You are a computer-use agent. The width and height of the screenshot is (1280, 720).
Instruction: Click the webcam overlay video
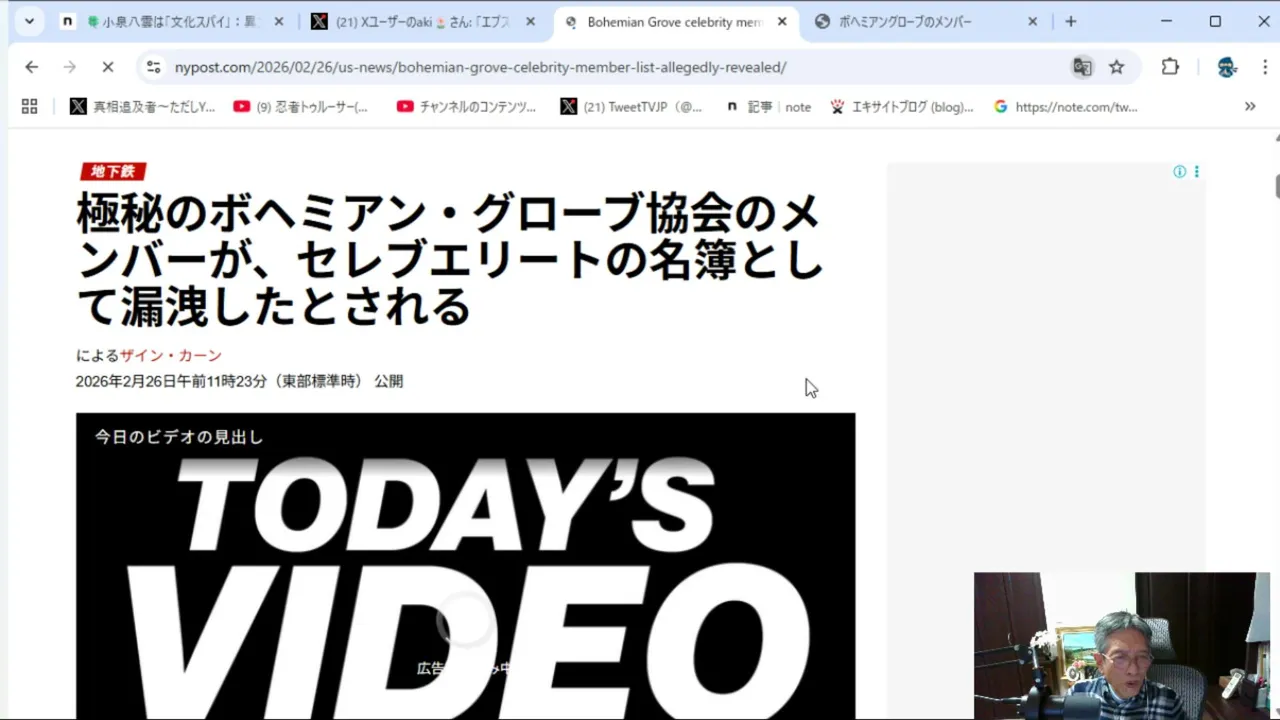(1122, 645)
